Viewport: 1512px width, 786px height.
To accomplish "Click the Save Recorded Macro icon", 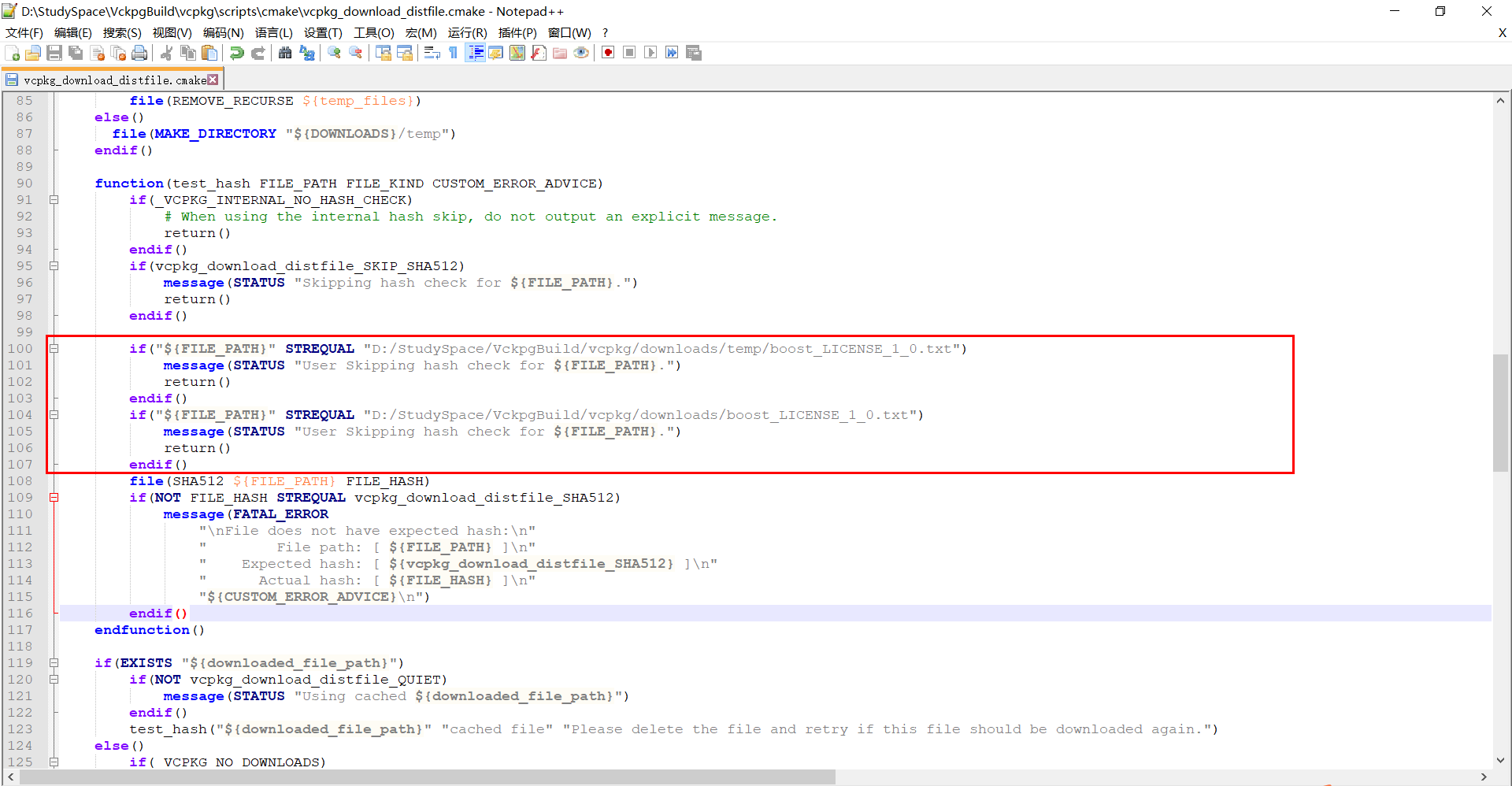I will 694,53.
